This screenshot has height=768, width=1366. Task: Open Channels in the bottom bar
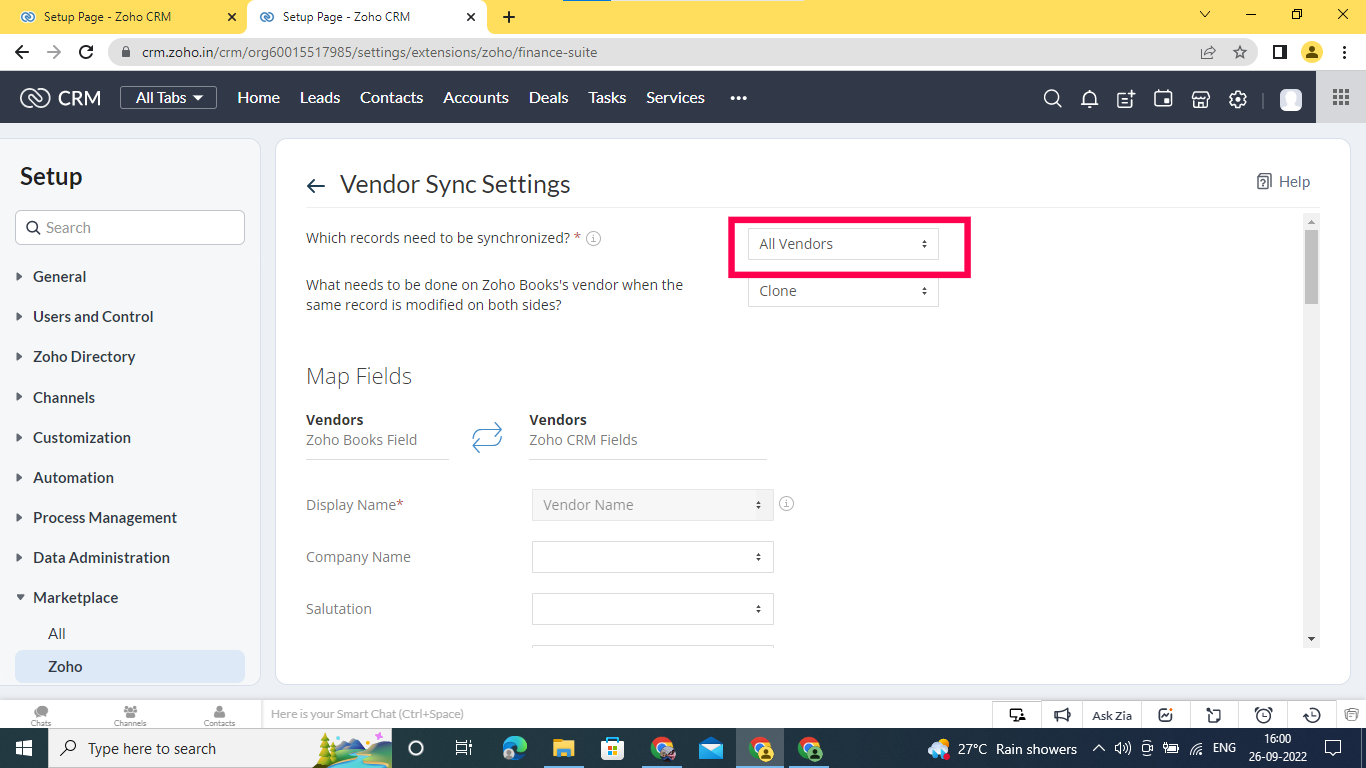coord(130,715)
